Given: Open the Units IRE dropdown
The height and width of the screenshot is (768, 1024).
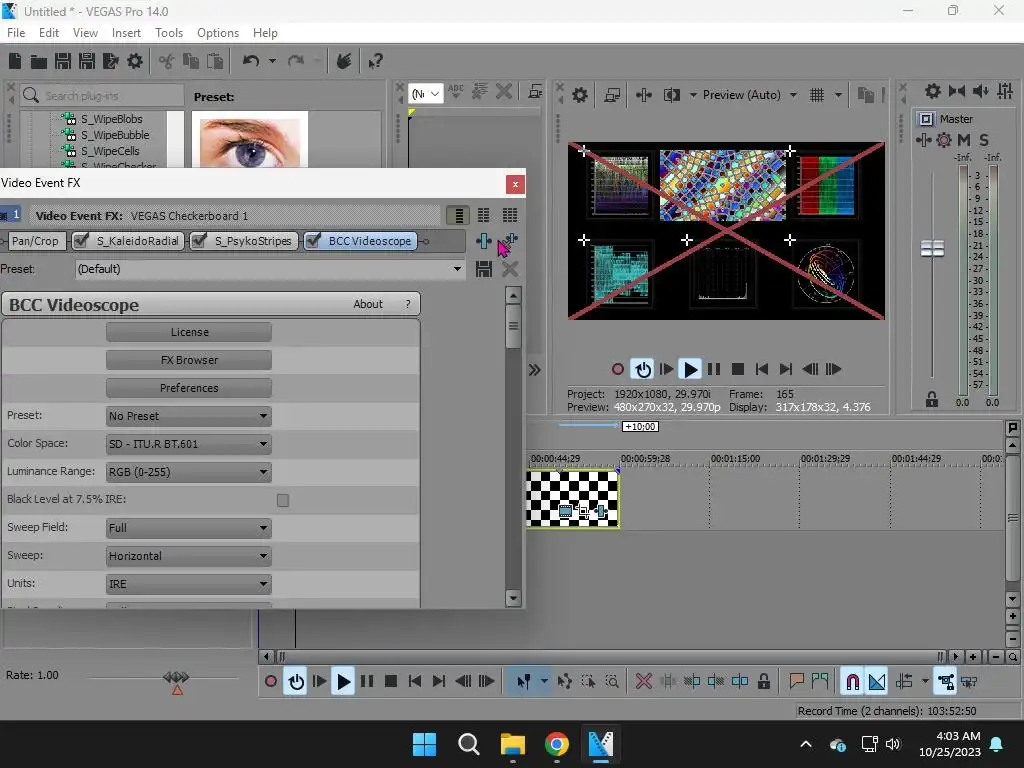Looking at the screenshot, I should pyautogui.click(x=189, y=584).
